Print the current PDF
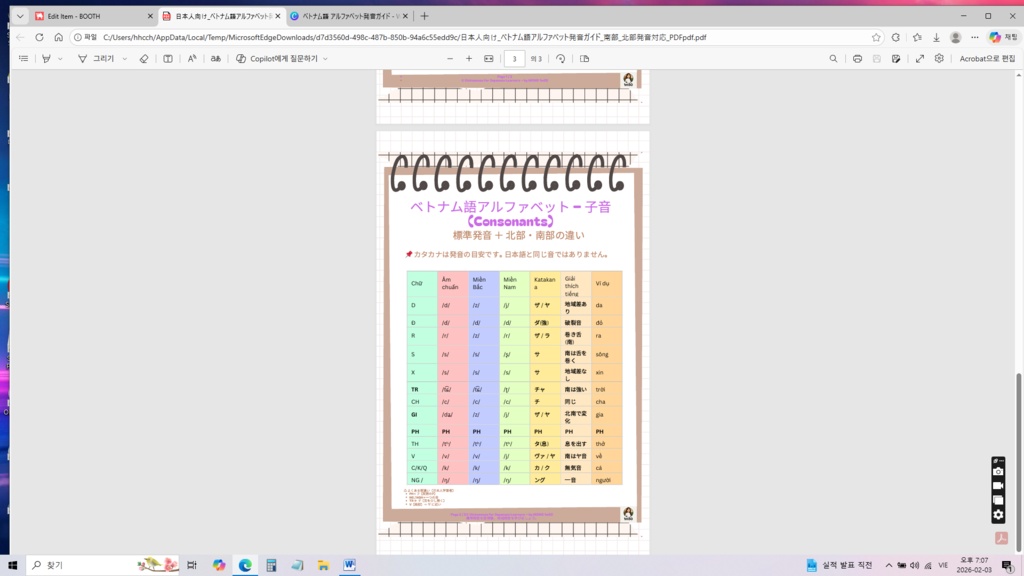 (x=858, y=58)
